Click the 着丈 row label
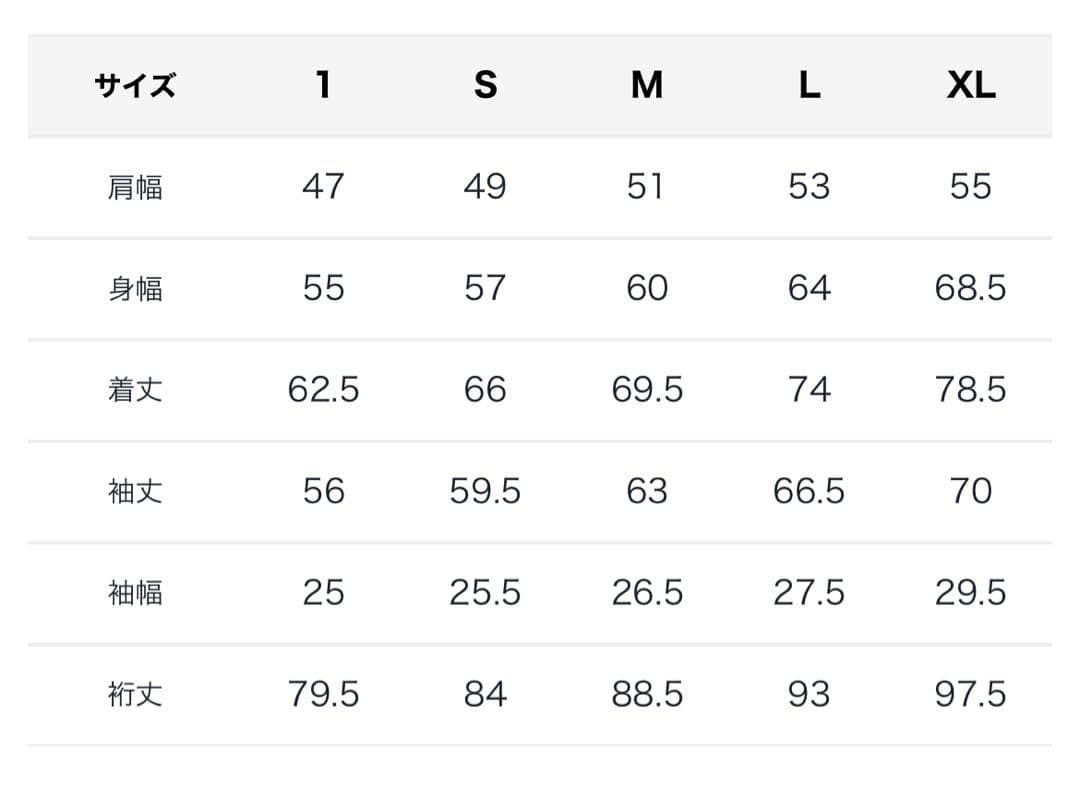The height and width of the screenshot is (786, 1080). [x=135, y=390]
